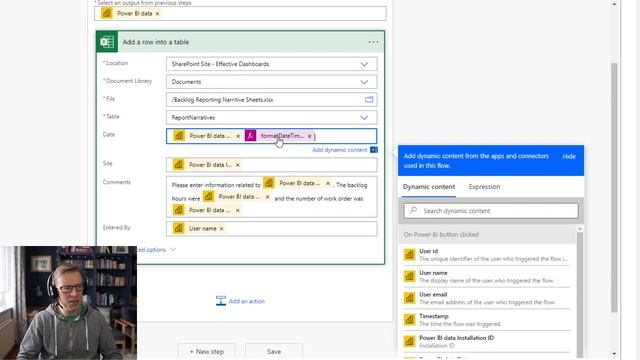Screen dimensions: 640x360
Task: Remove the token after 'hours were' in Comments
Action: [x=267, y=197]
